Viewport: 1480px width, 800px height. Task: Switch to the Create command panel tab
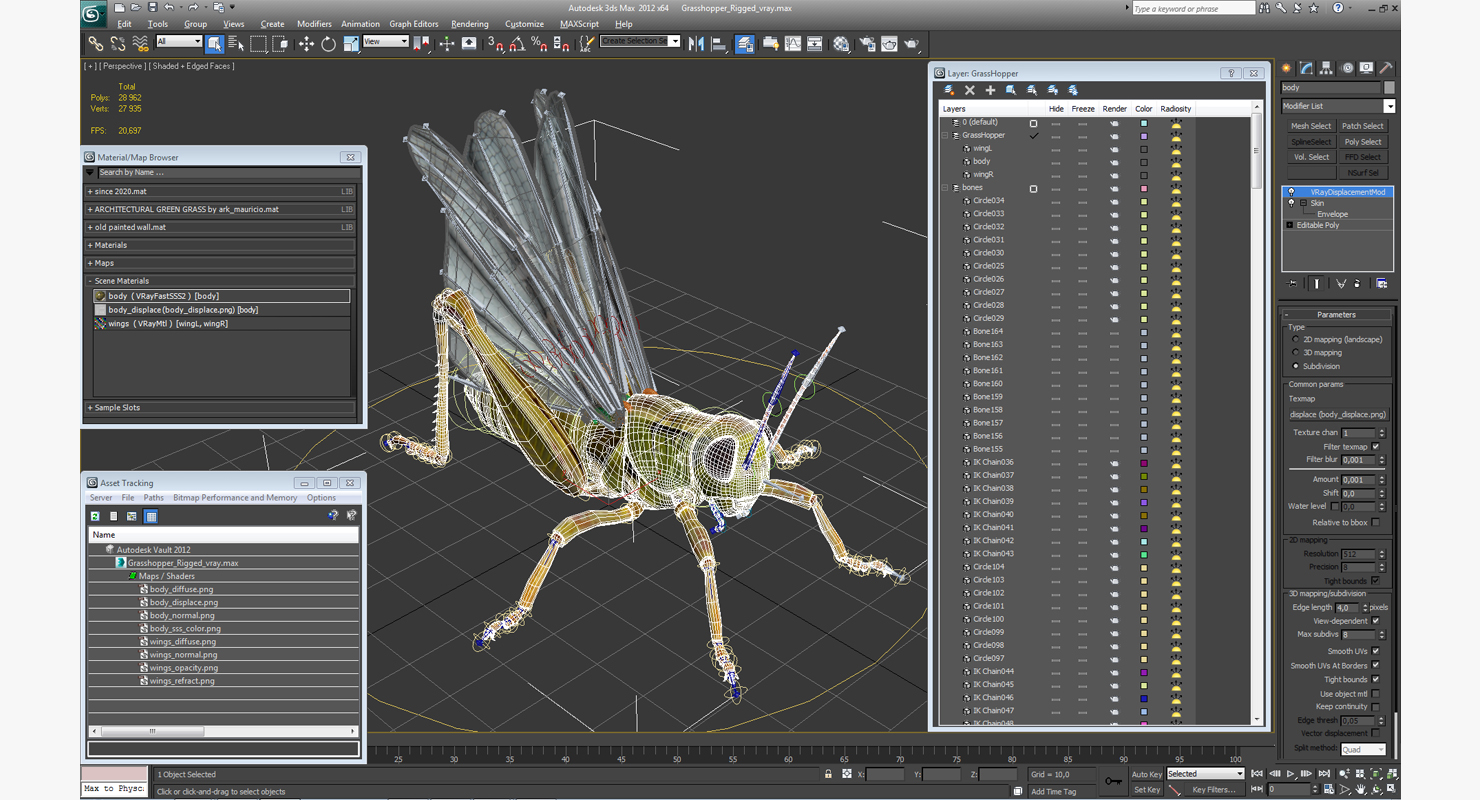1287,68
